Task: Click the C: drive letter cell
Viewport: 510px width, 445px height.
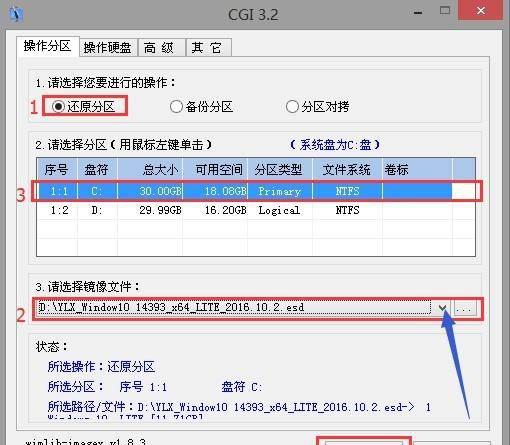Action: click(x=97, y=191)
